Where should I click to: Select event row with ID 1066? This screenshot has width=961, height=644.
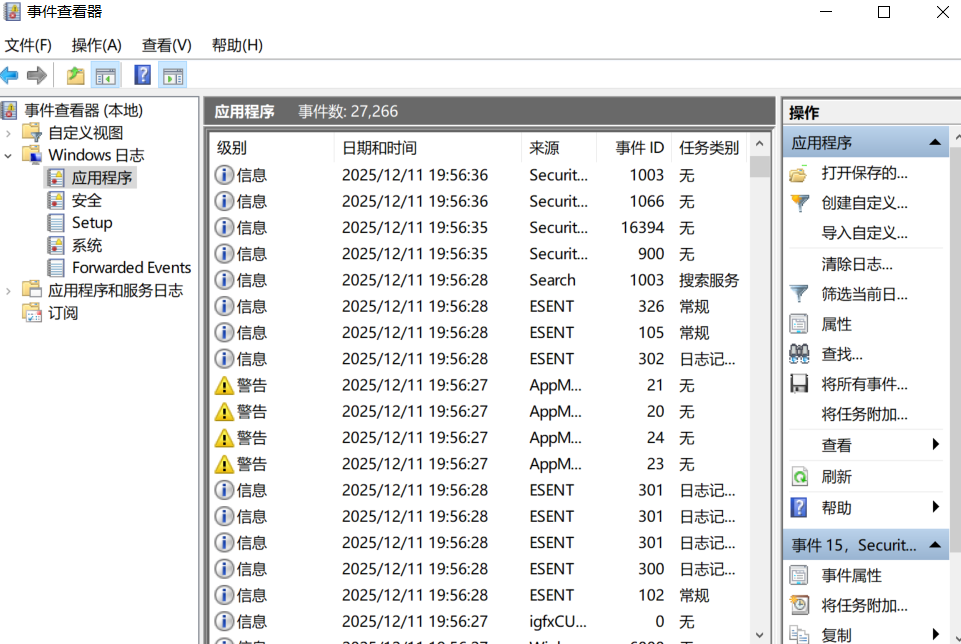[x=479, y=202]
